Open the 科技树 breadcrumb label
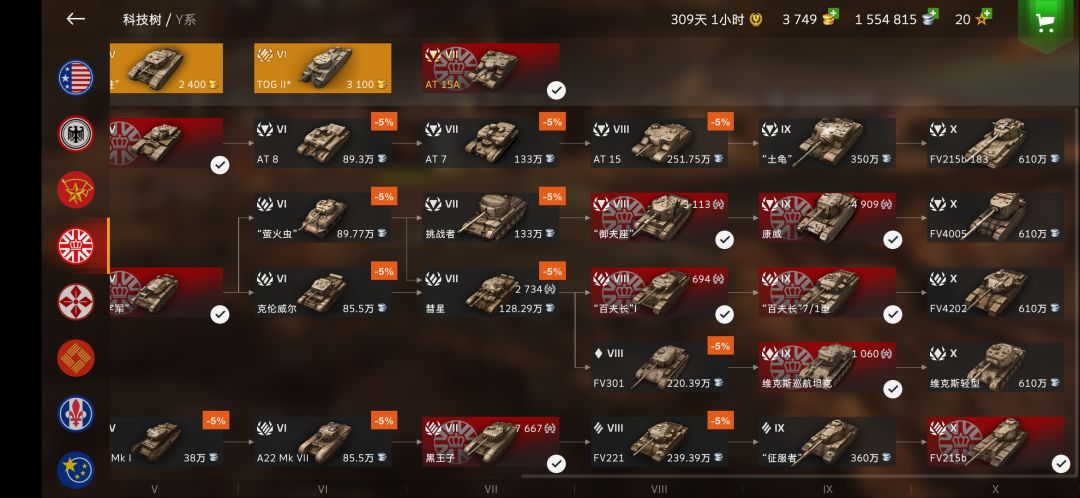The height and width of the screenshot is (498, 1080). [x=142, y=19]
